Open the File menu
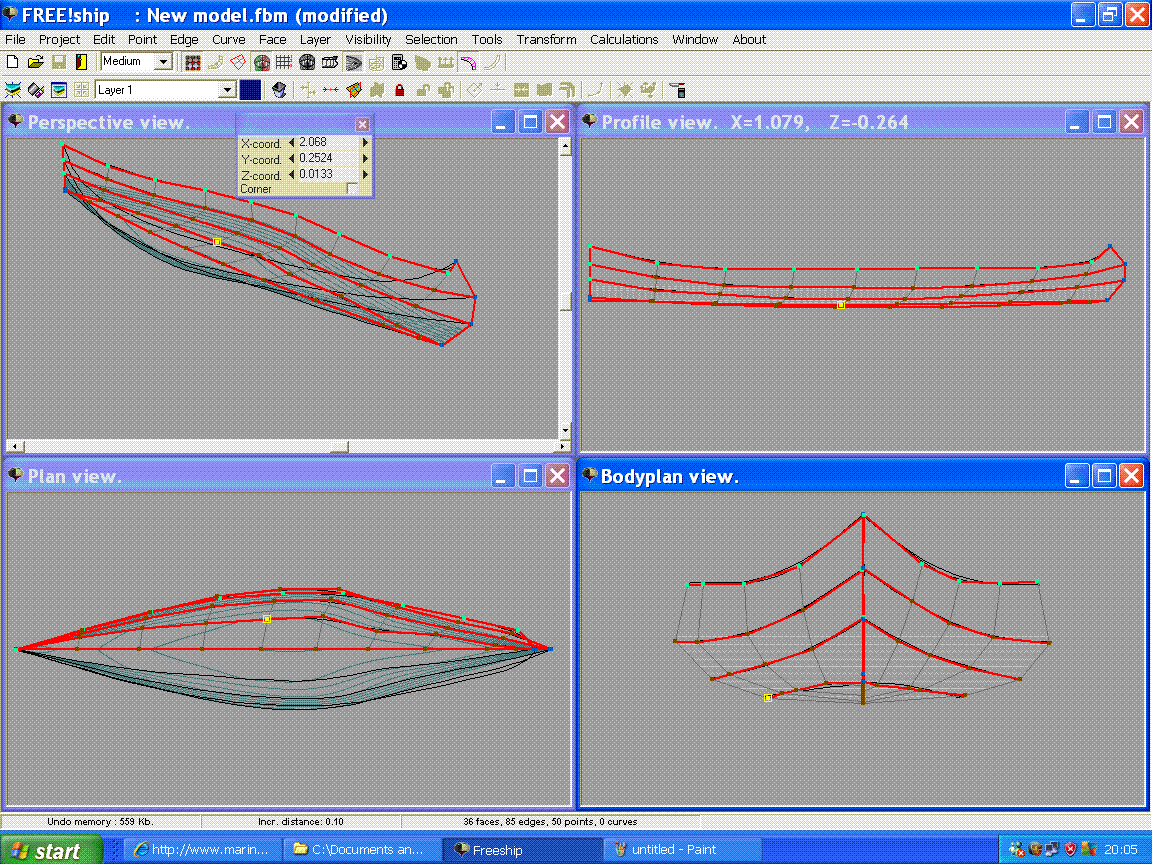 tap(15, 40)
